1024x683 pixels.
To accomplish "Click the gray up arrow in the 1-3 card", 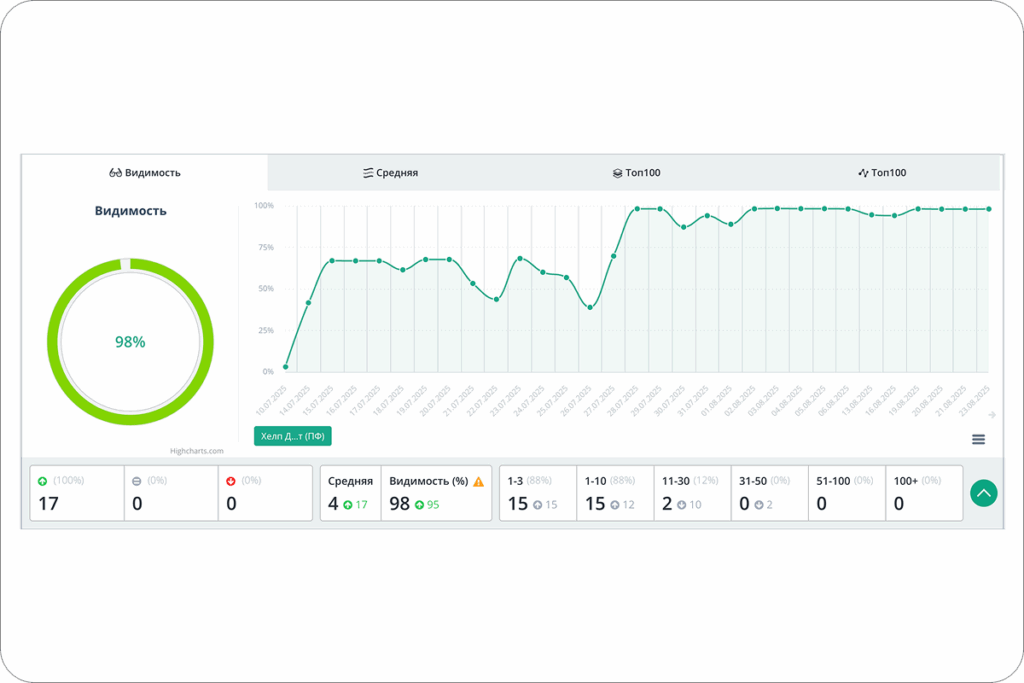I will click(537, 505).
